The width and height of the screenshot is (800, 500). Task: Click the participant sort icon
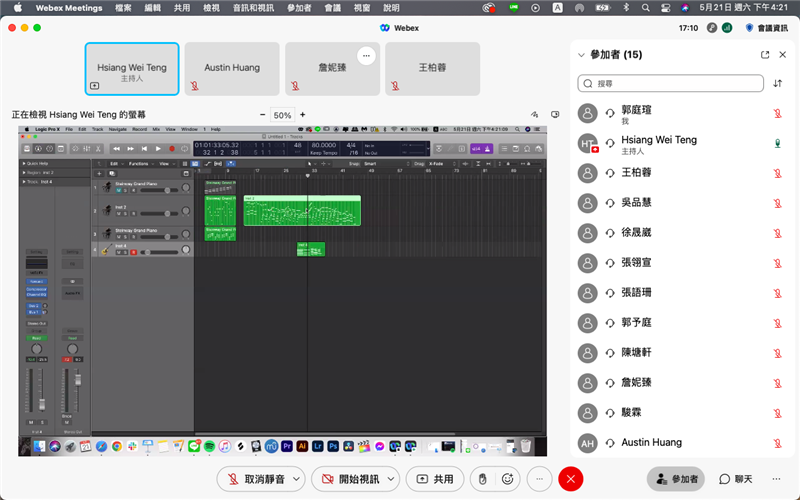click(778, 84)
